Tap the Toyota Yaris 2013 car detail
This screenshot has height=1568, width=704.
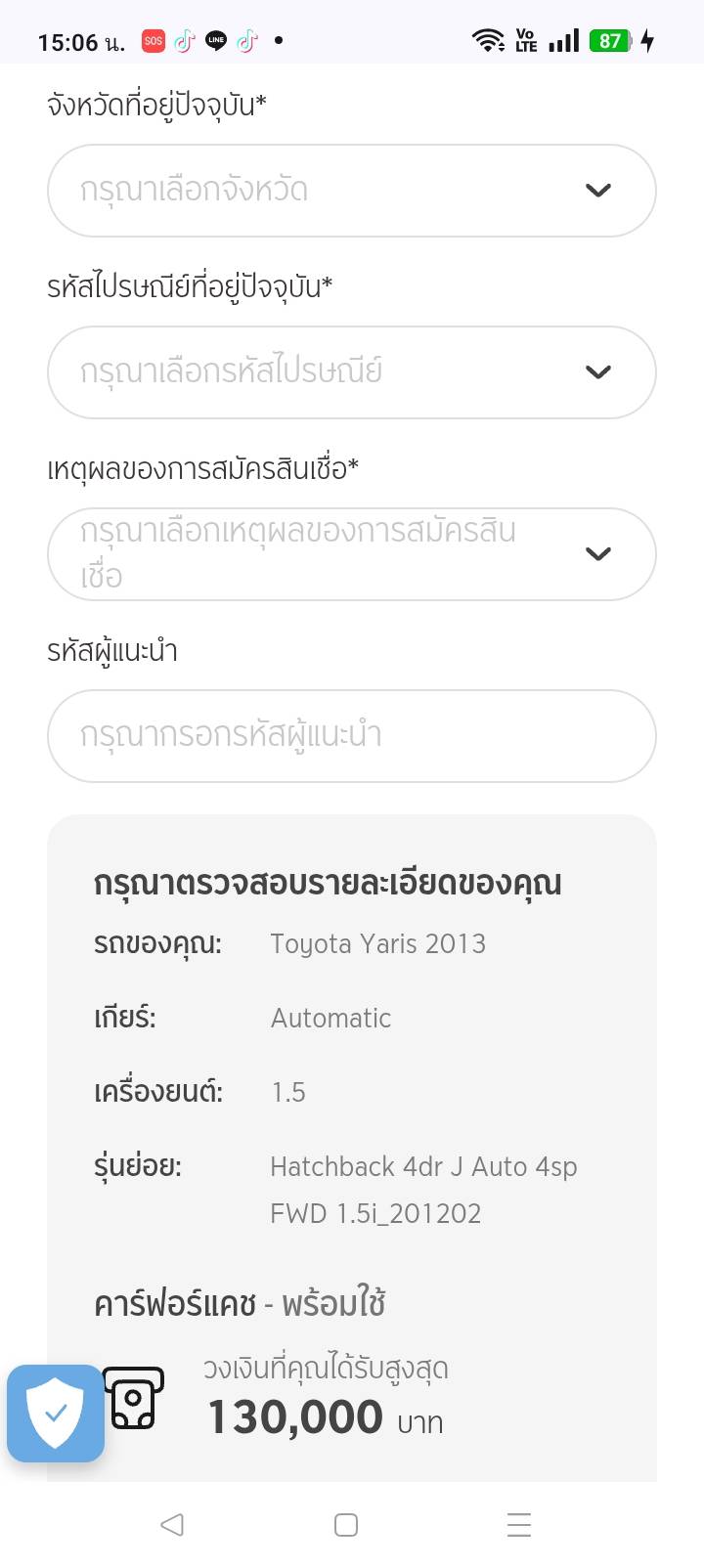pyautogui.click(x=377, y=944)
